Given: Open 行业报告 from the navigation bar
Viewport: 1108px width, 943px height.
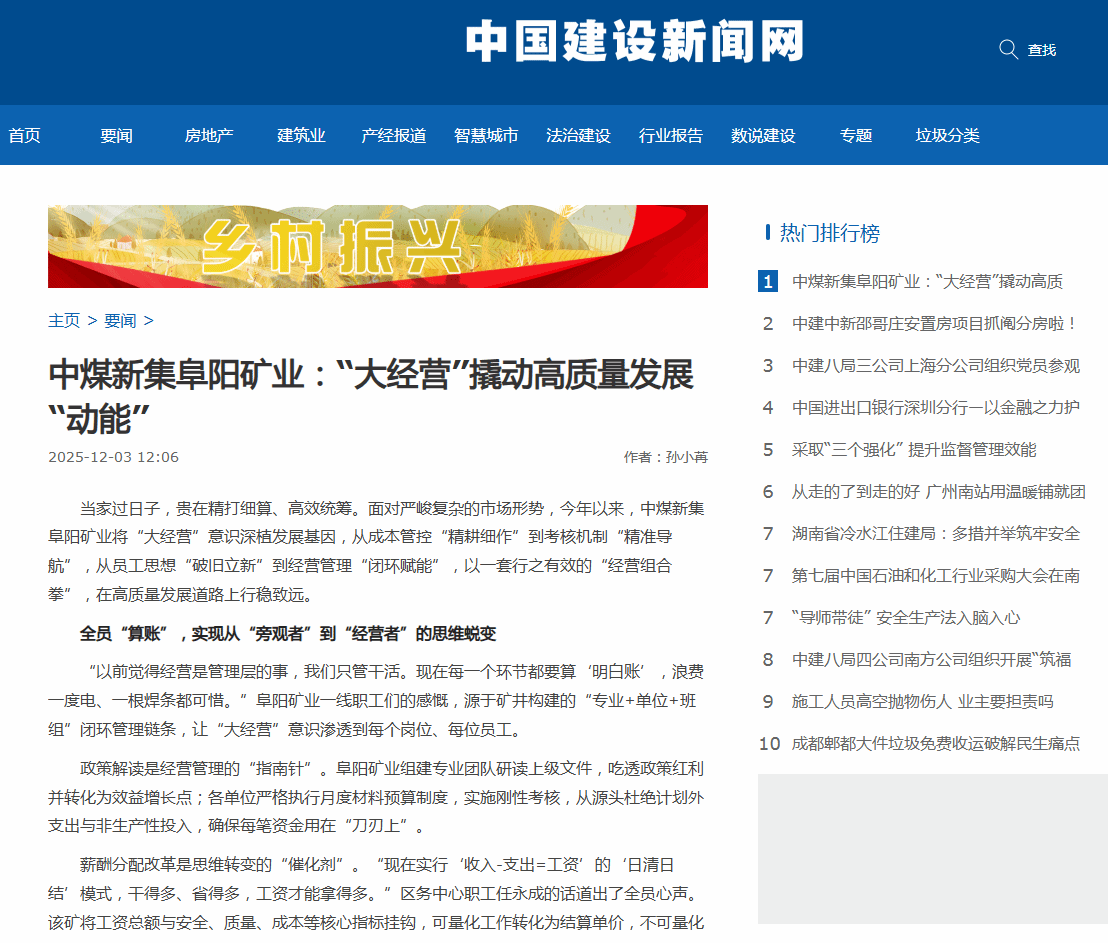Looking at the screenshot, I should tap(671, 136).
